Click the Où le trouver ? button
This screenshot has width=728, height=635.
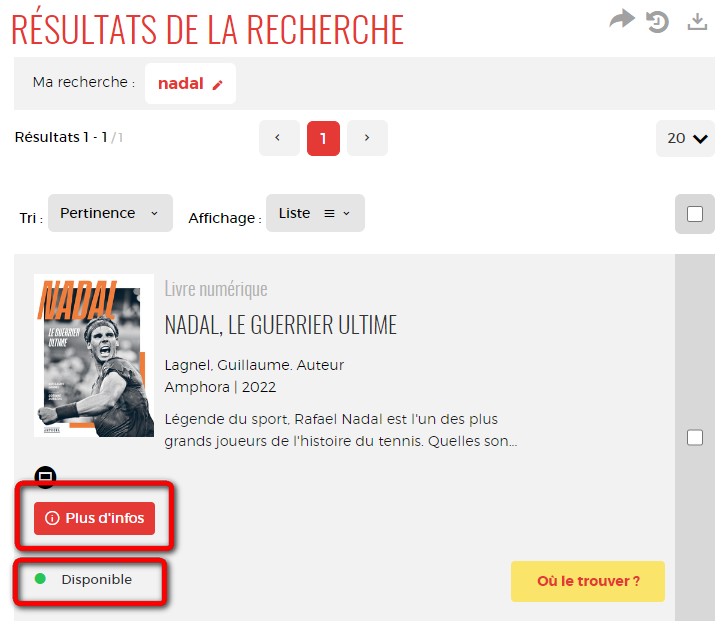tap(588, 581)
